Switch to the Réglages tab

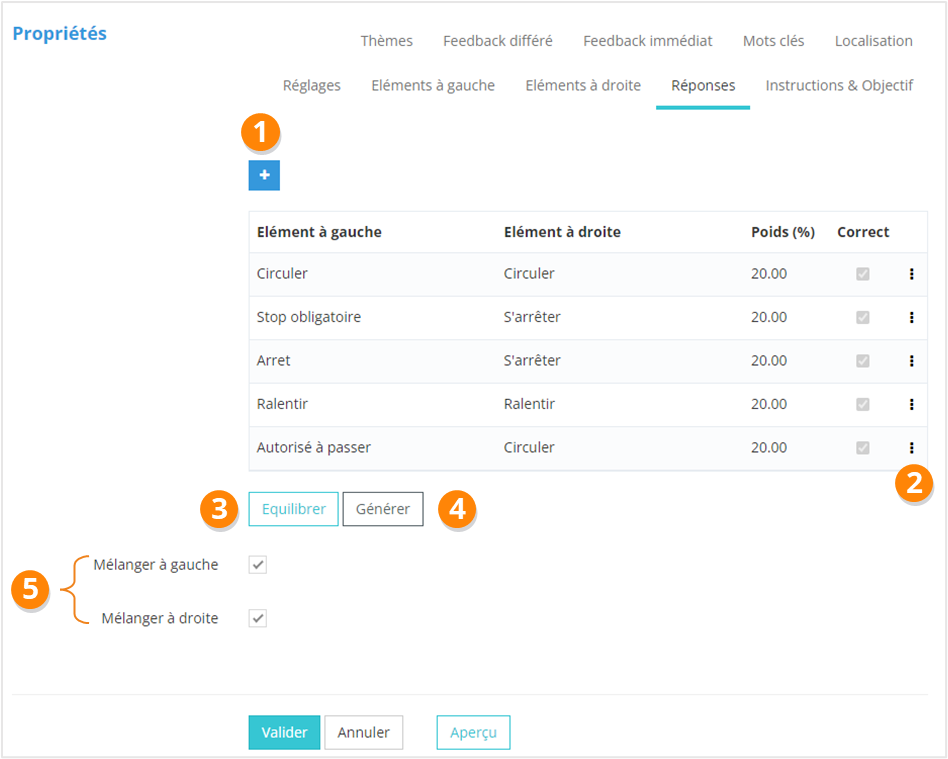tap(311, 85)
